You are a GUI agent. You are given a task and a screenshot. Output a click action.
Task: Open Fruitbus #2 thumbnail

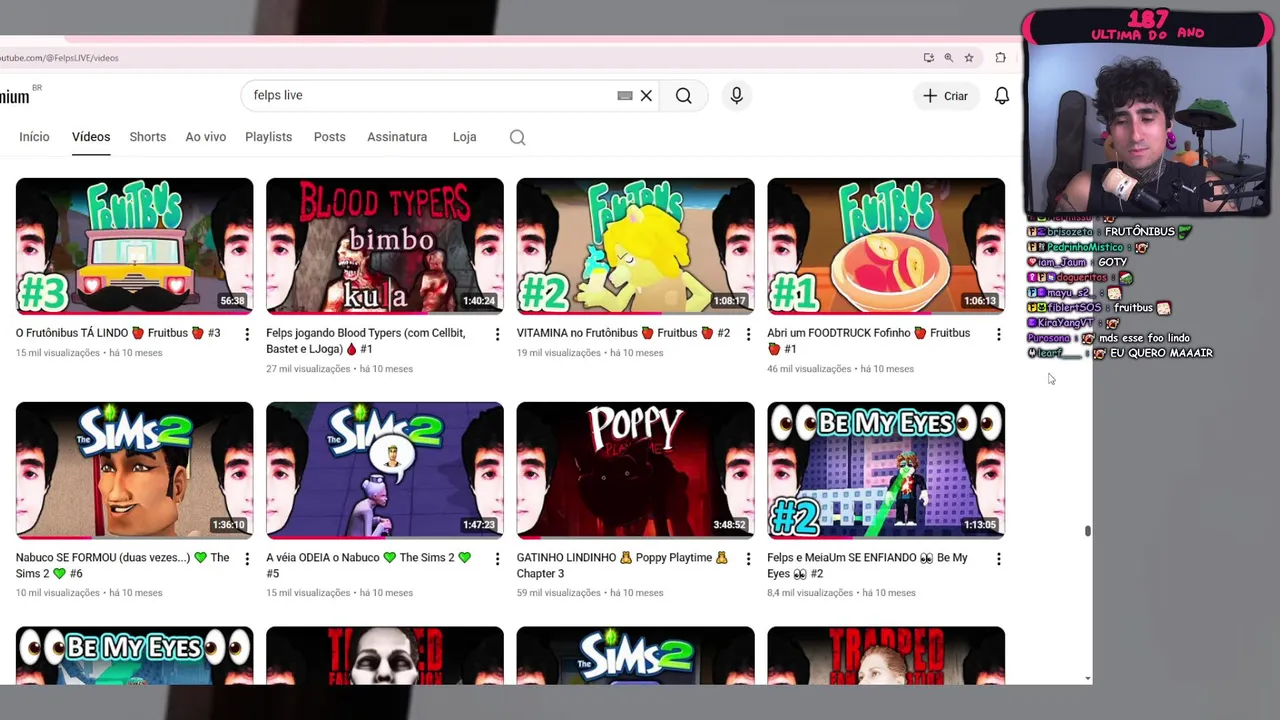click(635, 246)
